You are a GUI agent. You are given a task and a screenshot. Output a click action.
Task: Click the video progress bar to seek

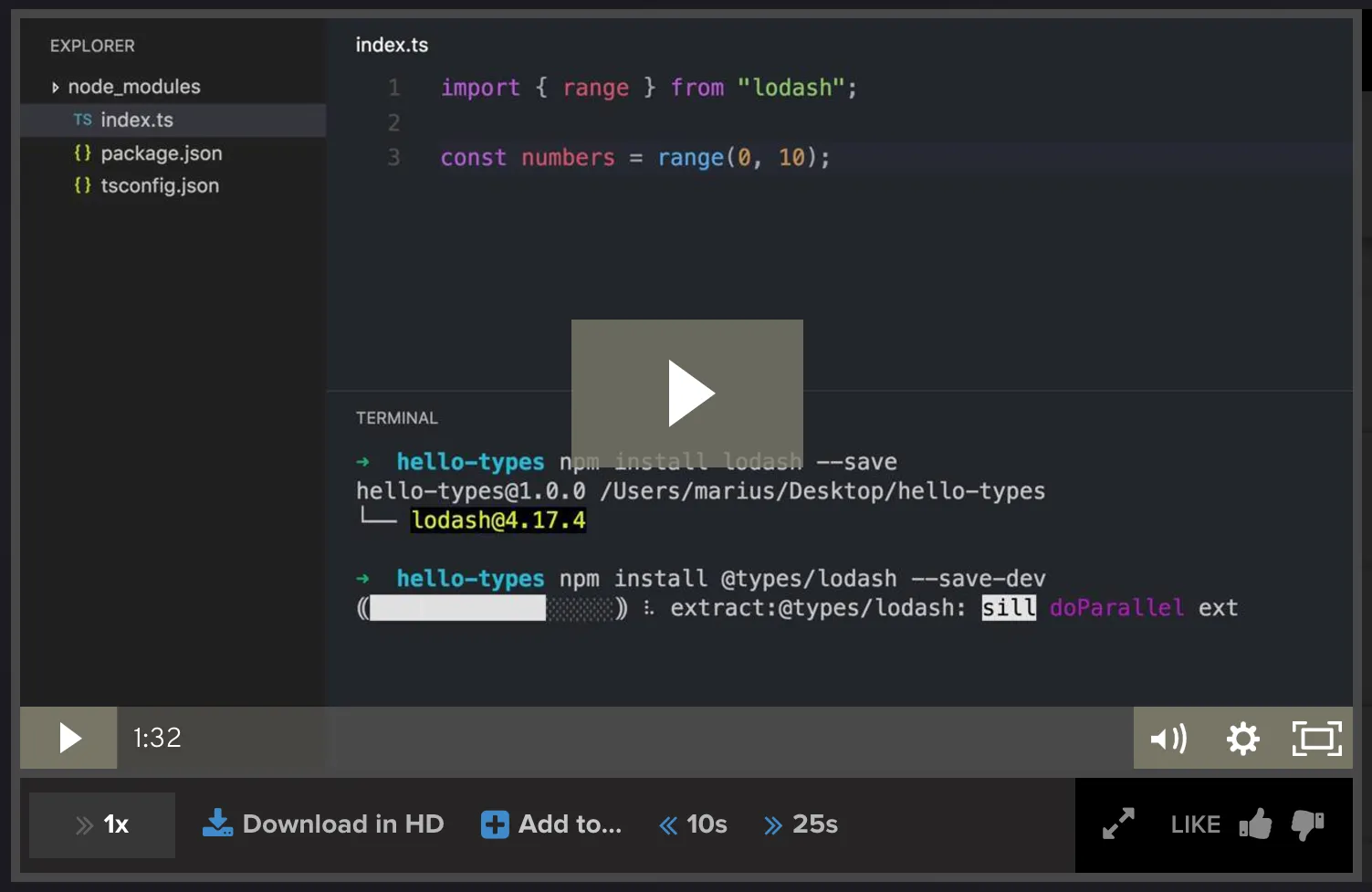coord(639,738)
